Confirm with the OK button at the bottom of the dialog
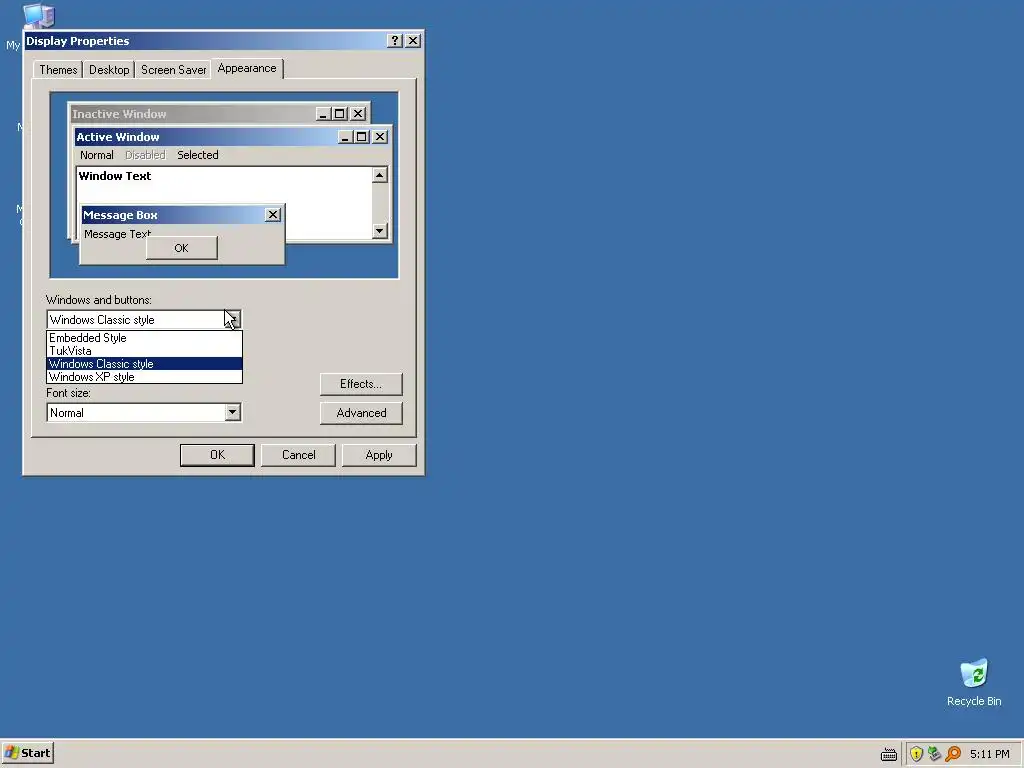 click(x=217, y=455)
